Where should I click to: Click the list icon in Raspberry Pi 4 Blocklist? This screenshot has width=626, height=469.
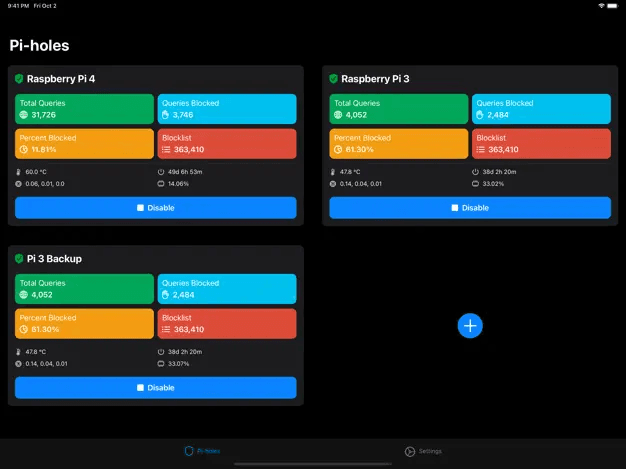(x=166, y=150)
